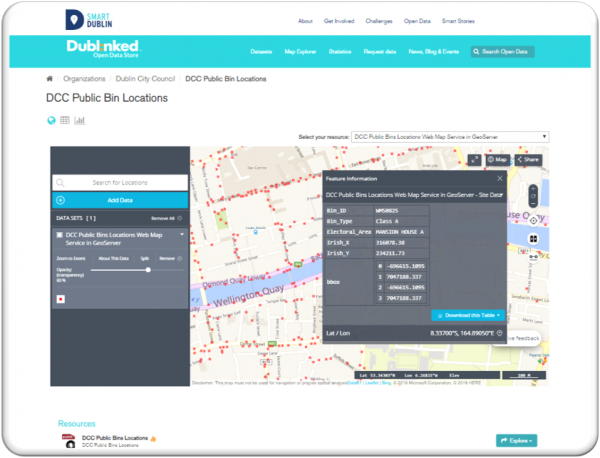Click the flame icon next to DCC Public Bins Locations

point(153,438)
